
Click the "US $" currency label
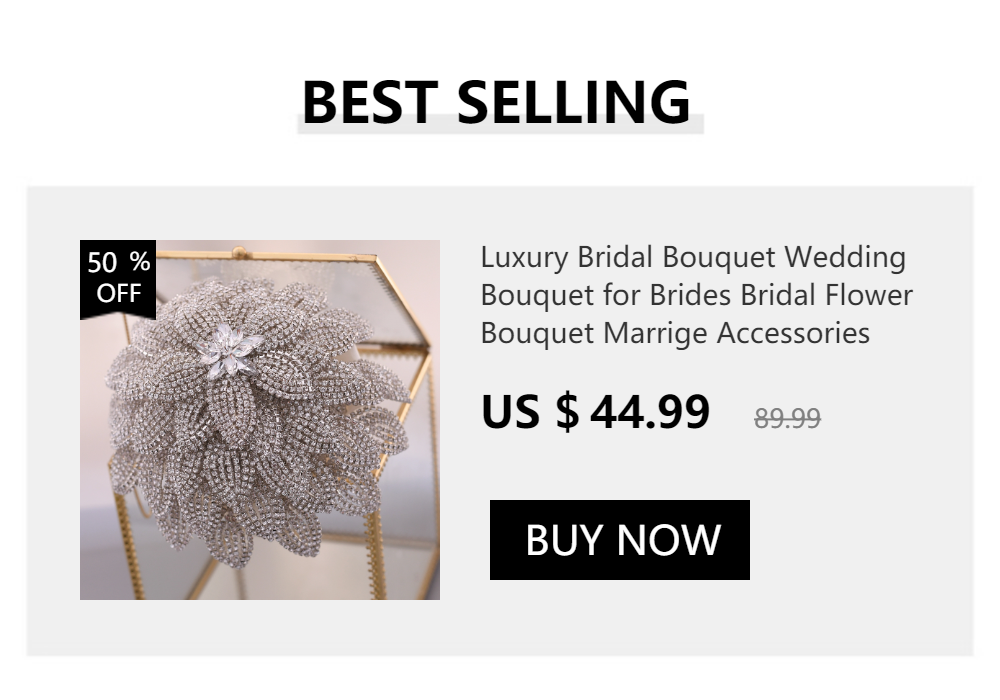[530, 412]
